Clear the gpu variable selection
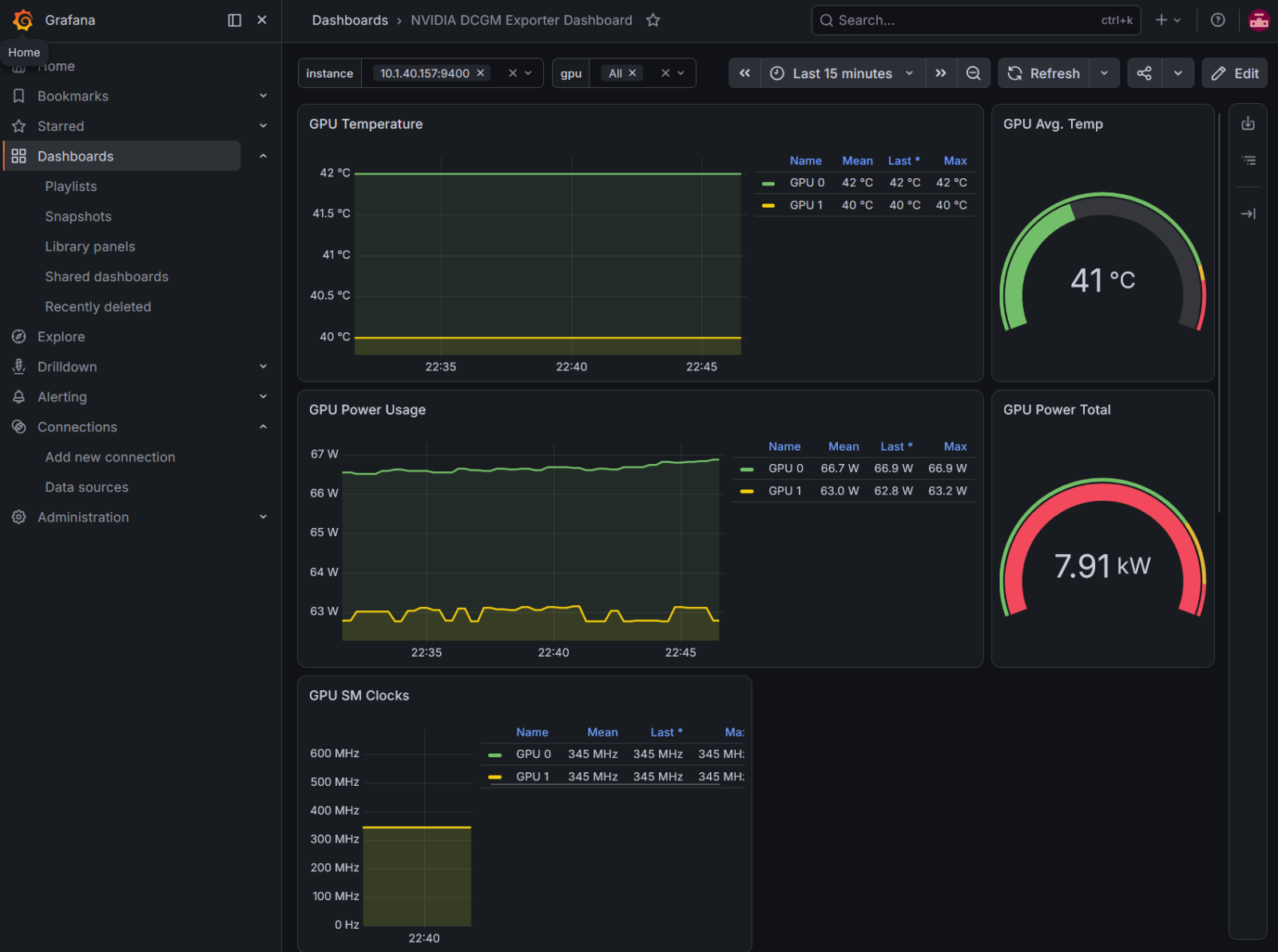 pyautogui.click(x=665, y=73)
